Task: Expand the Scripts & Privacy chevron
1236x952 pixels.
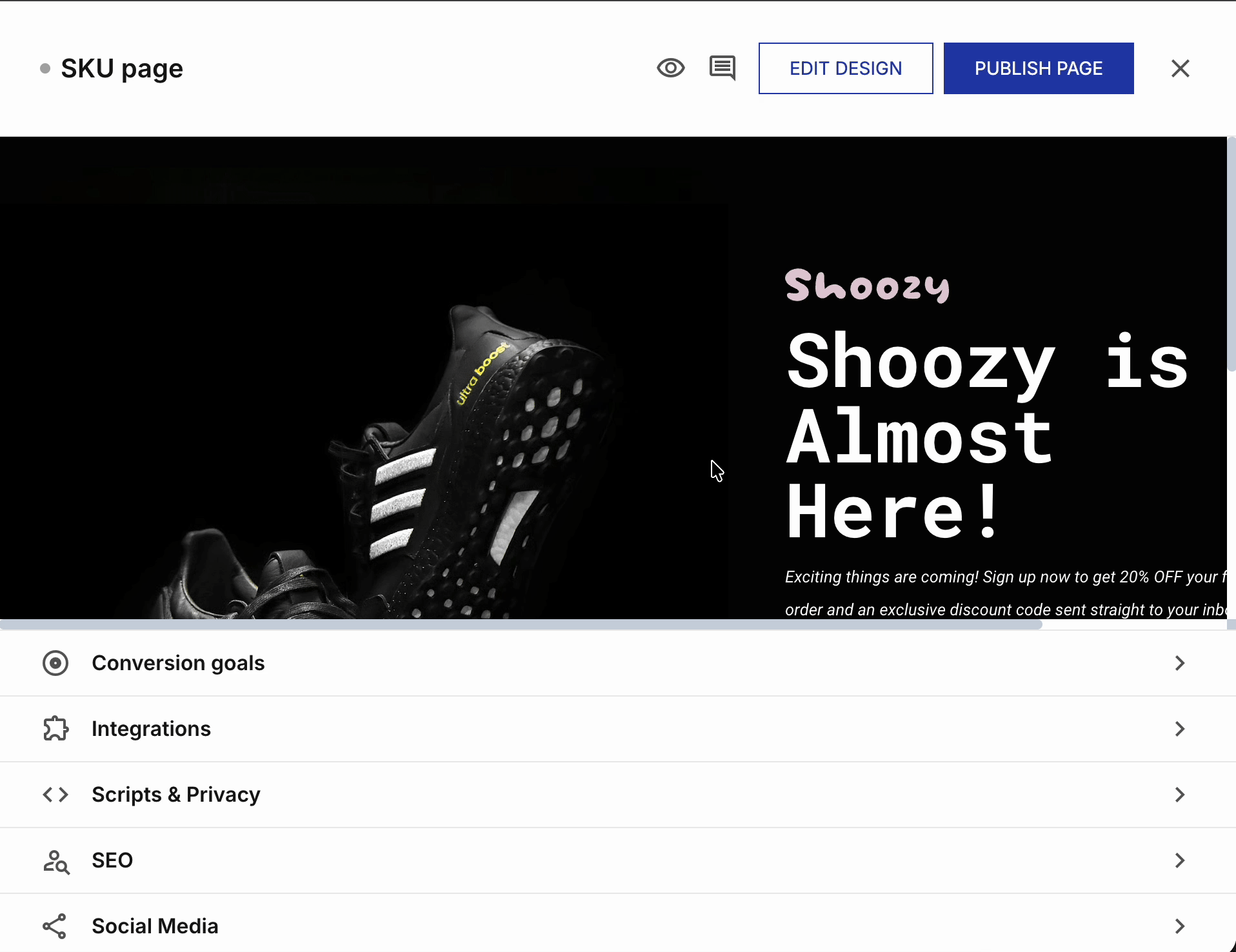Action: (1180, 795)
